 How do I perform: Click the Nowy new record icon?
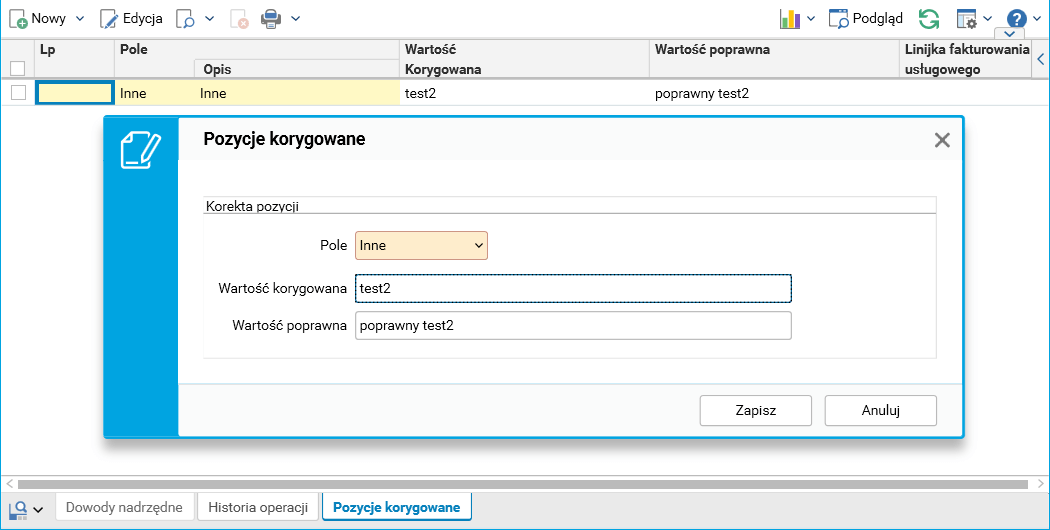[18, 19]
